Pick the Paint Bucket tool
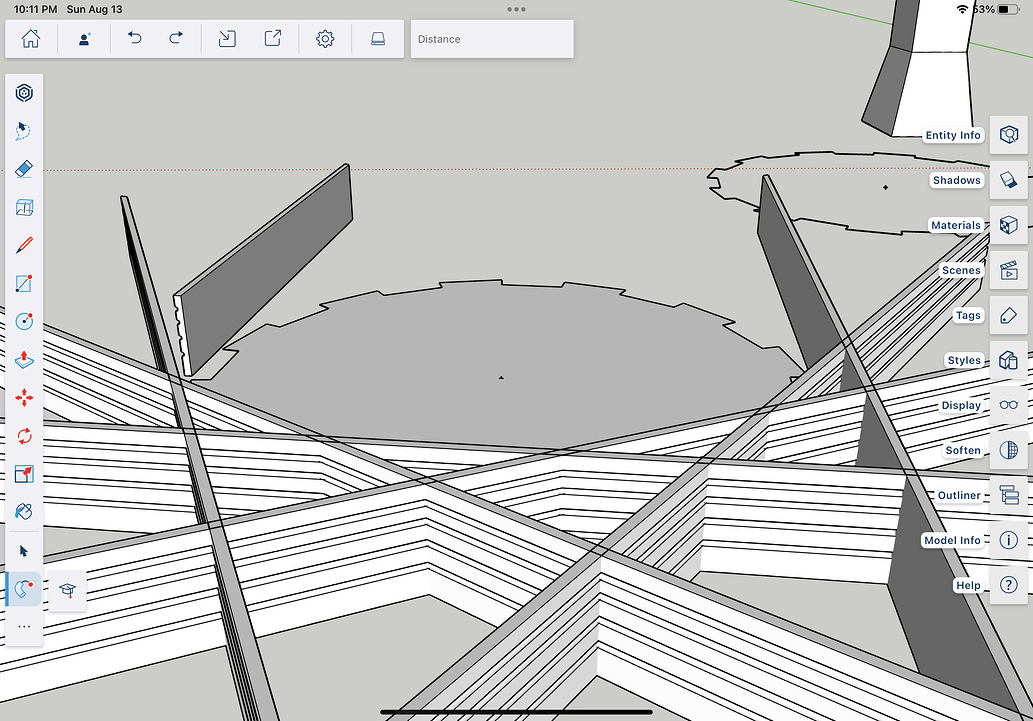Viewport: 1033px width, 721px height. (x=23, y=511)
